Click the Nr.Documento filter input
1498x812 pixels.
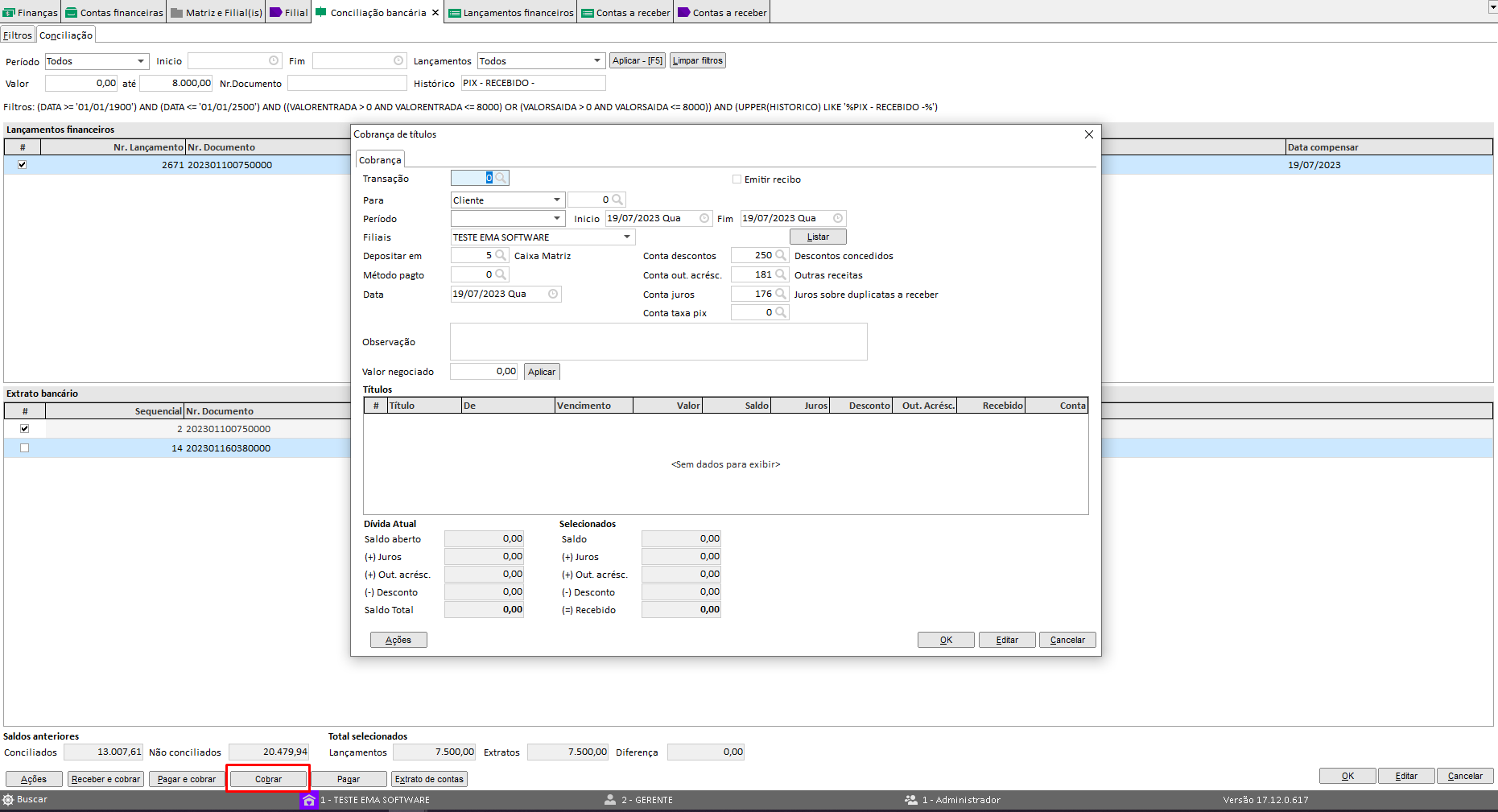pyautogui.click(x=347, y=83)
